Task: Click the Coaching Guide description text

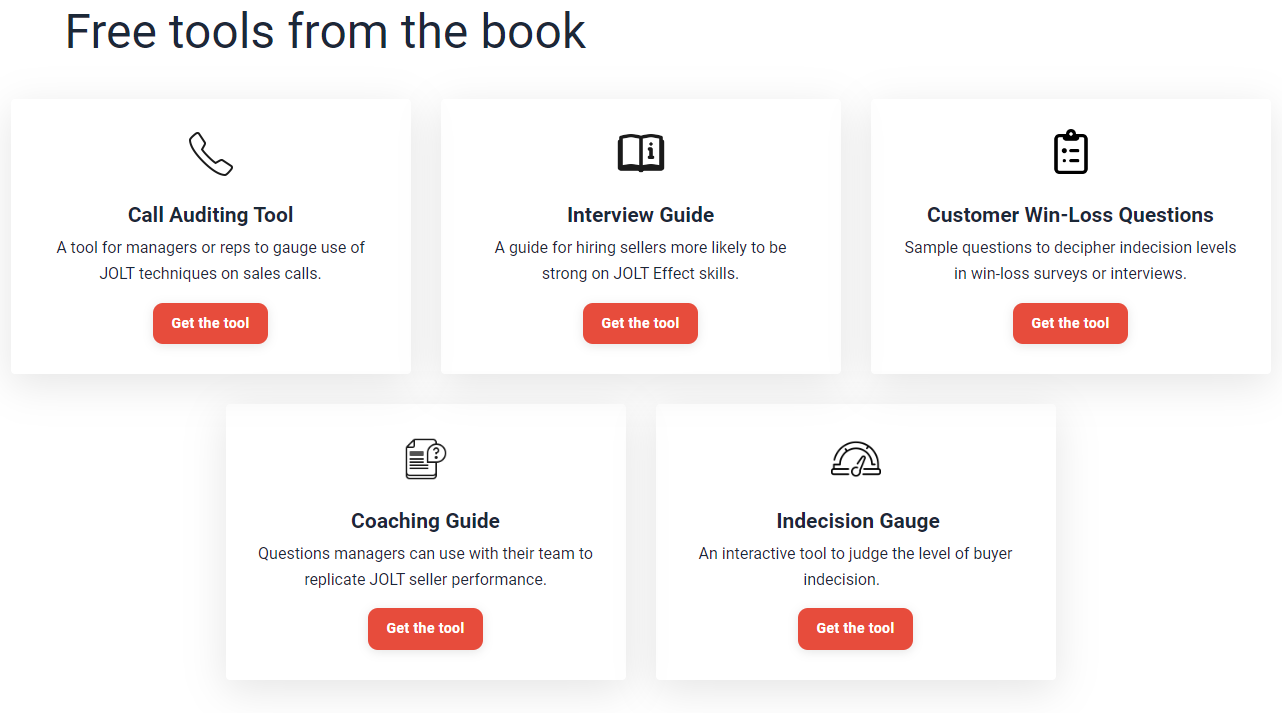Action: [425, 565]
